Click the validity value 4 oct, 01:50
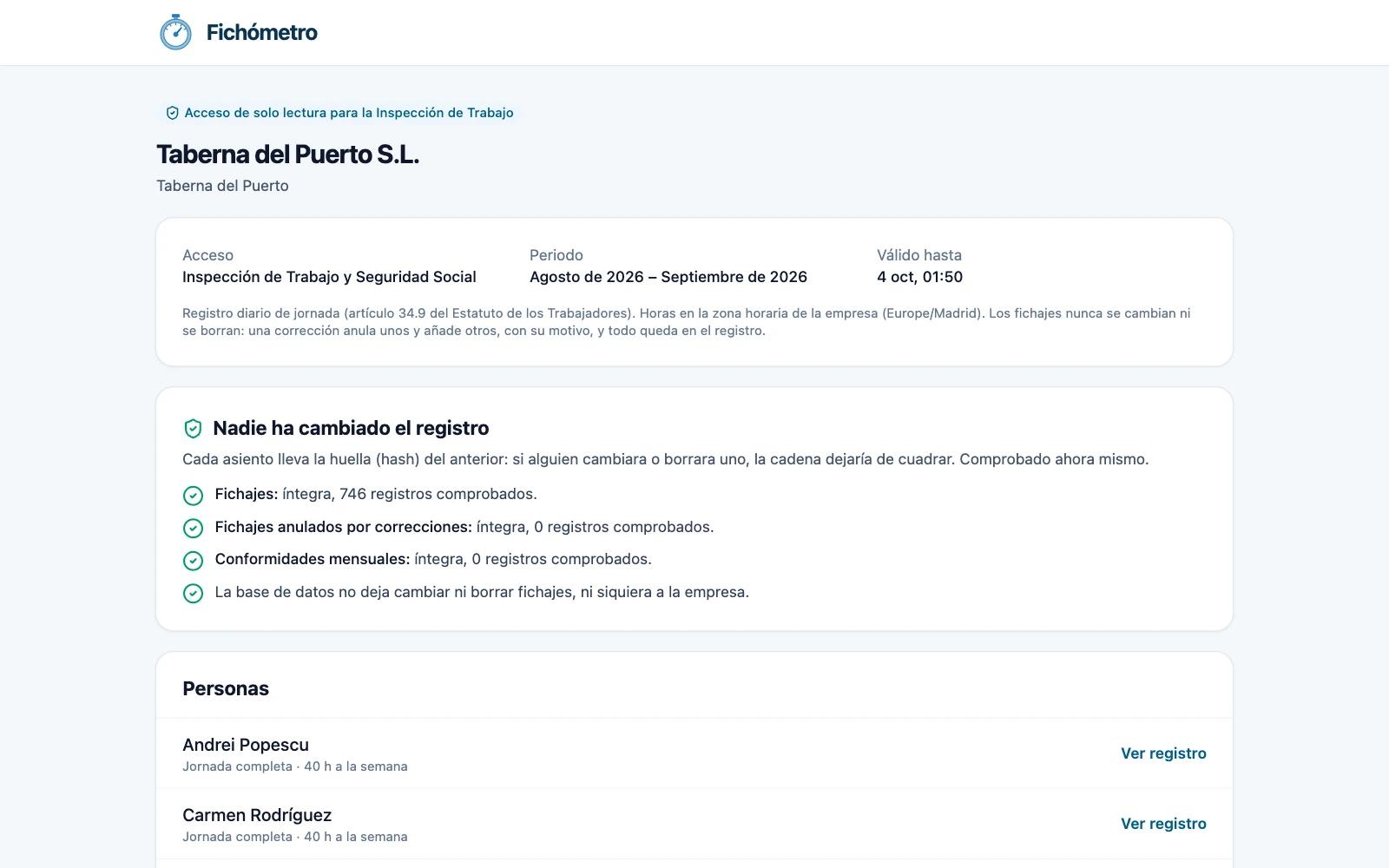 click(x=919, y=277)
